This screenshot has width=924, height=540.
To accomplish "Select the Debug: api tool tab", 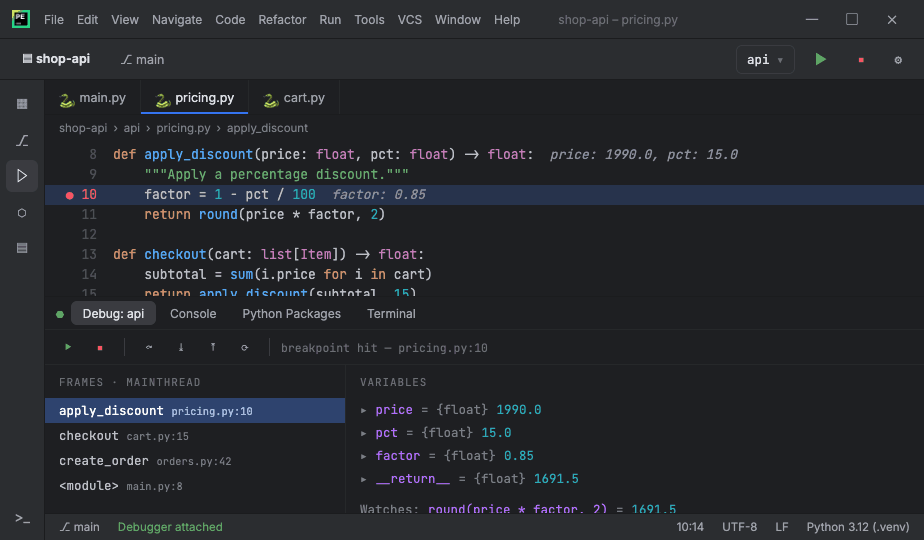I will pos(113,314).
